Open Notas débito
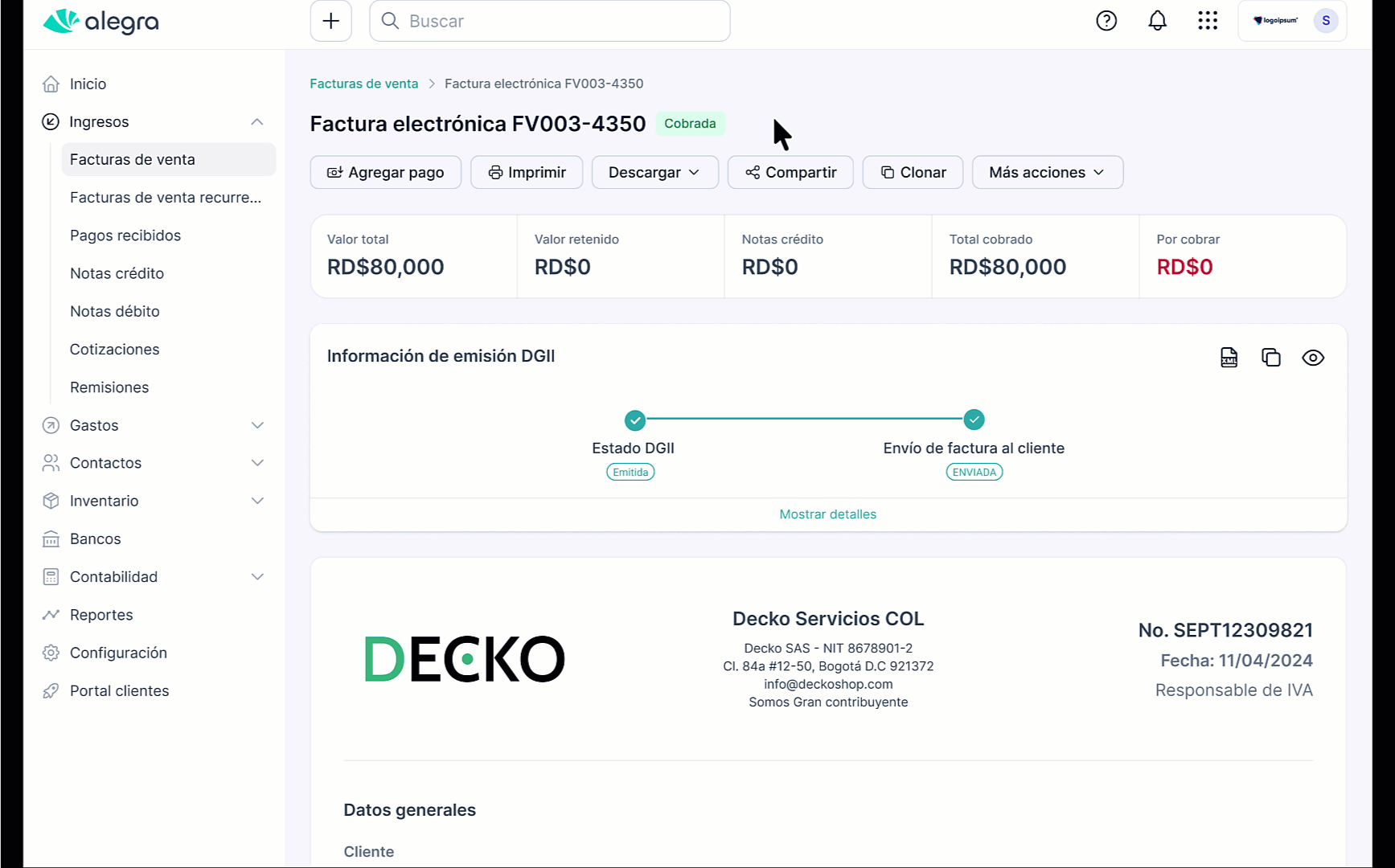 (115, 311)
